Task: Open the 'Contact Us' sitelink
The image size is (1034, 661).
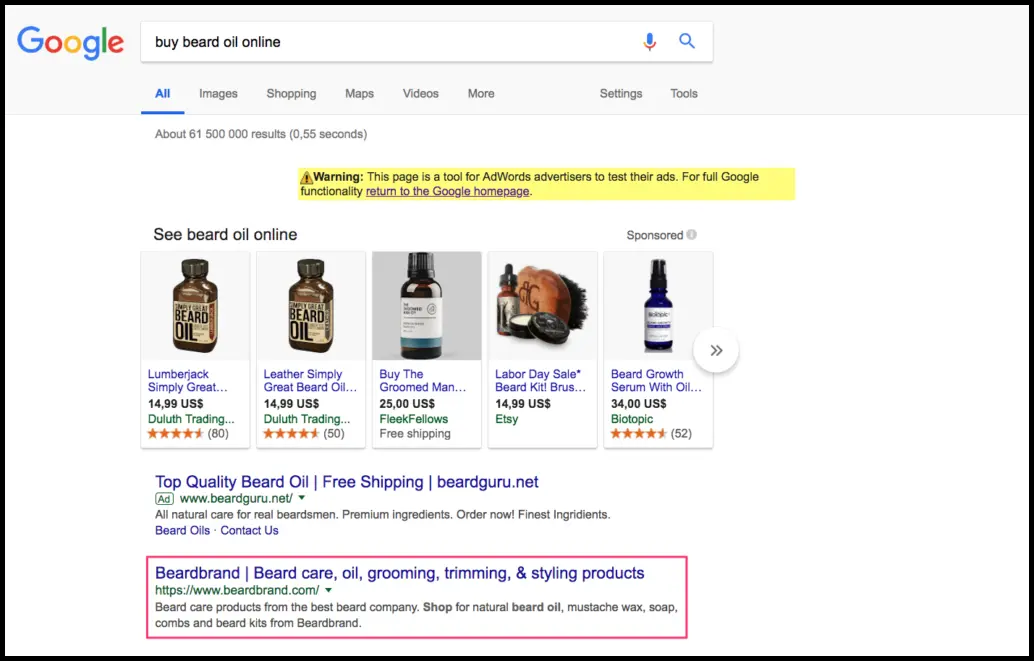Action: (249, 530)
